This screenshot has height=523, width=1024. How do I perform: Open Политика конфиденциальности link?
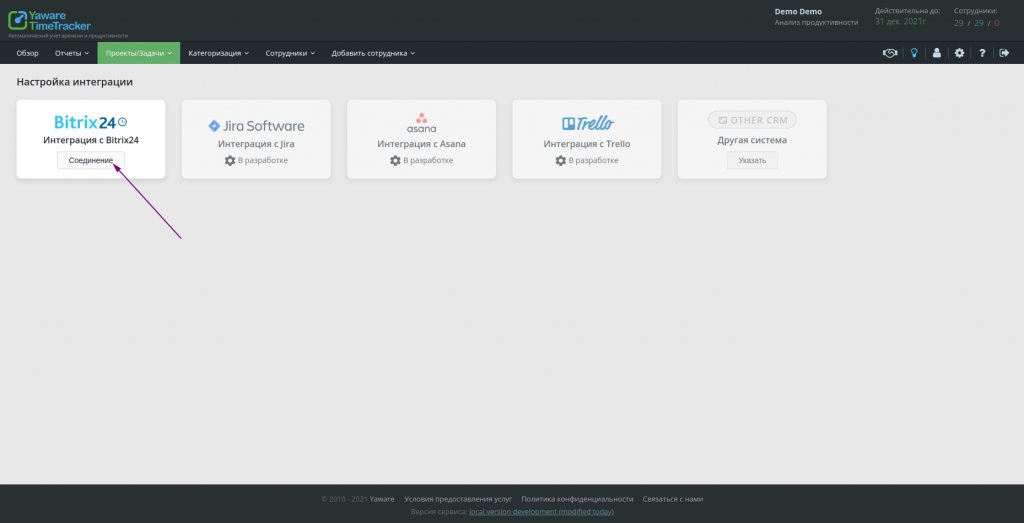(x=577, y=499)
